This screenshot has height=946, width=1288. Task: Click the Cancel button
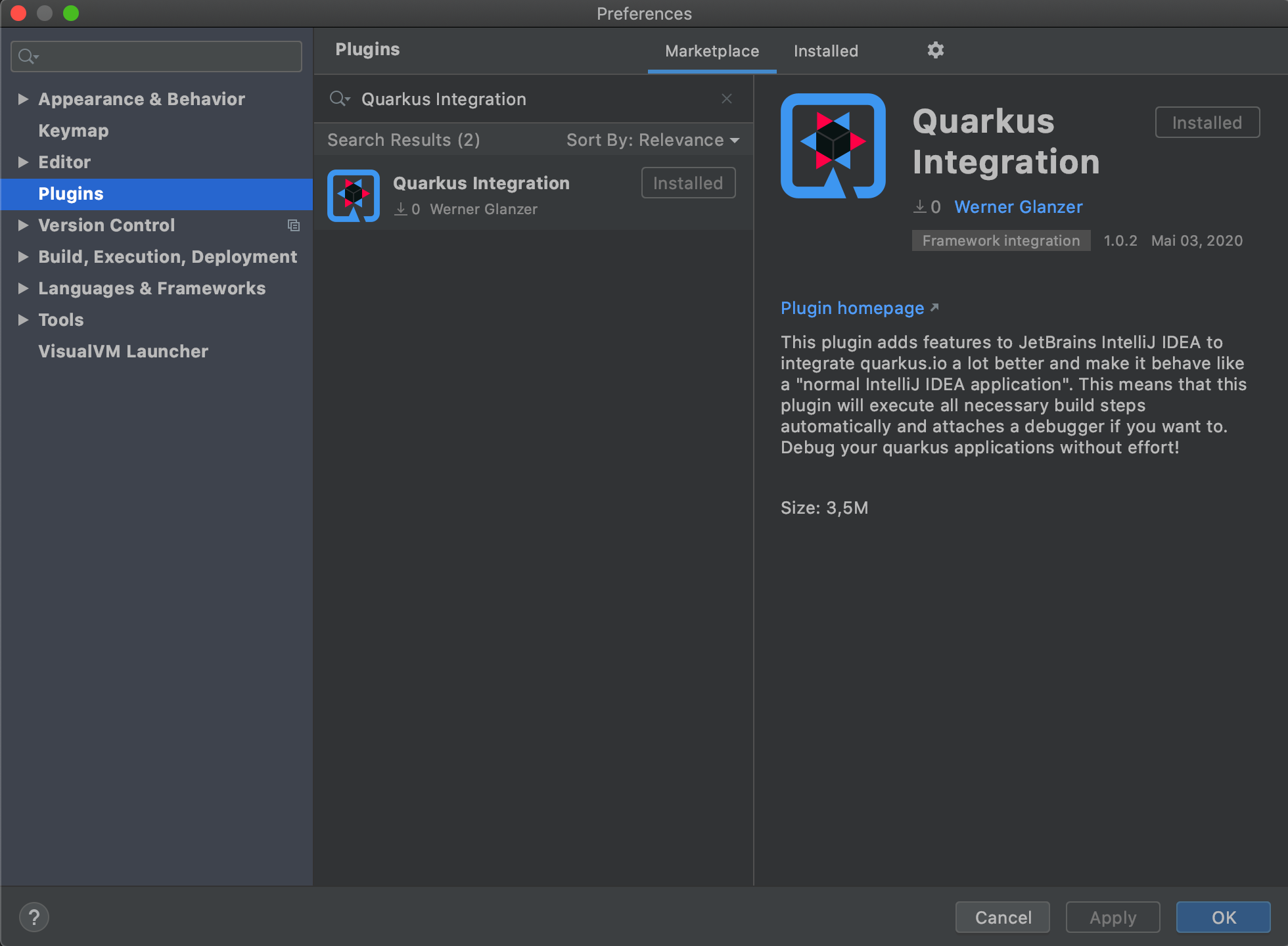(x=1002, y=917)
